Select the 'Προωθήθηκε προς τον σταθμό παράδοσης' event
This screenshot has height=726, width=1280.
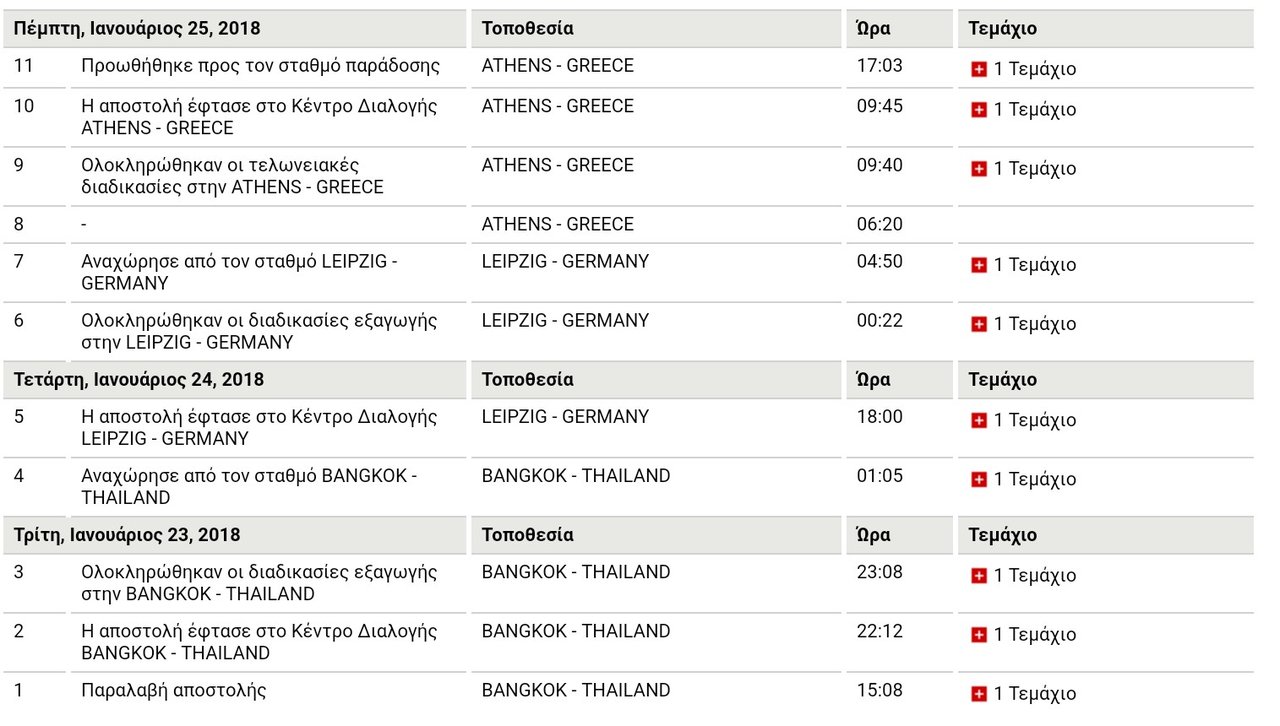[x=260, y=66]
